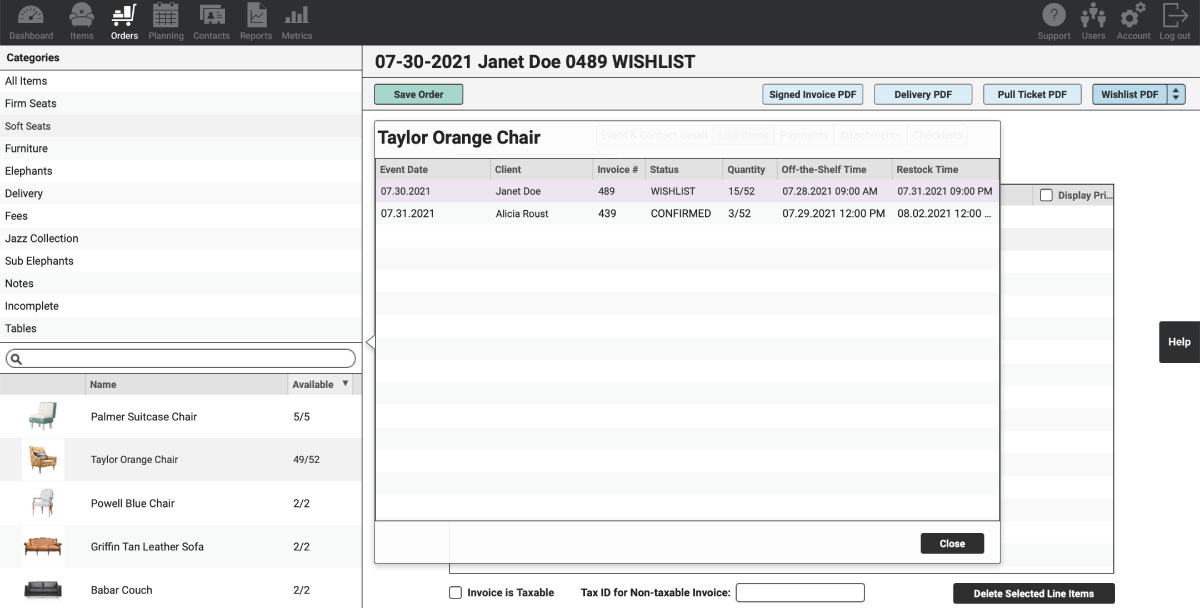Open the Planning icon
This screenshot has width=1200, height=608.
[166, 20]
